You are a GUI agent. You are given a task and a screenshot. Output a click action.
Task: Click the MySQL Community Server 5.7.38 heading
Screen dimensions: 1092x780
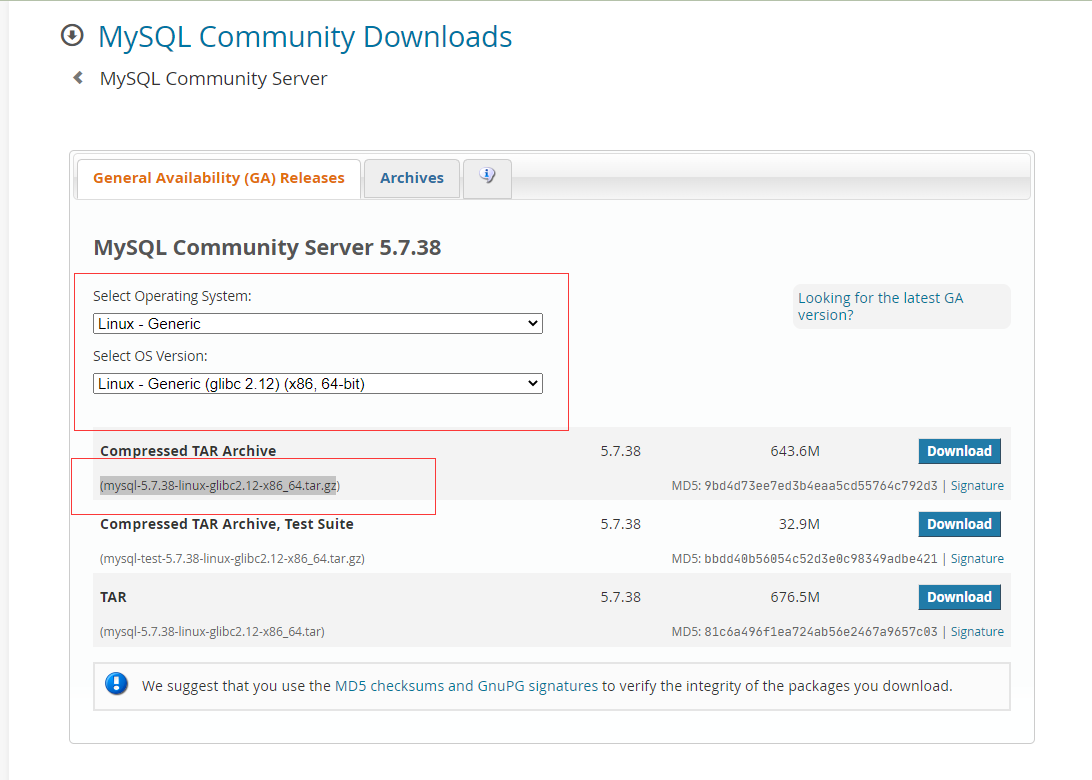pyautogui.click(x=267, y=248)
